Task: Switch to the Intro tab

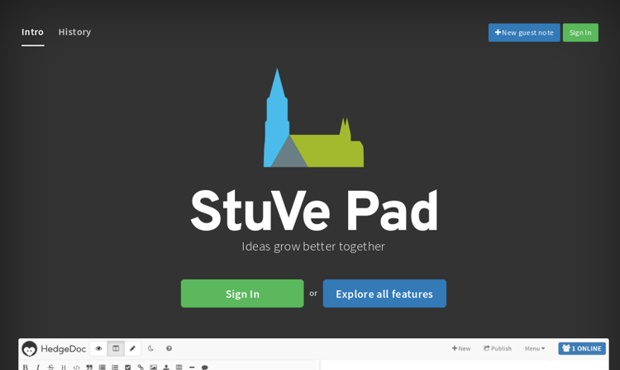Action: (32, 32)
